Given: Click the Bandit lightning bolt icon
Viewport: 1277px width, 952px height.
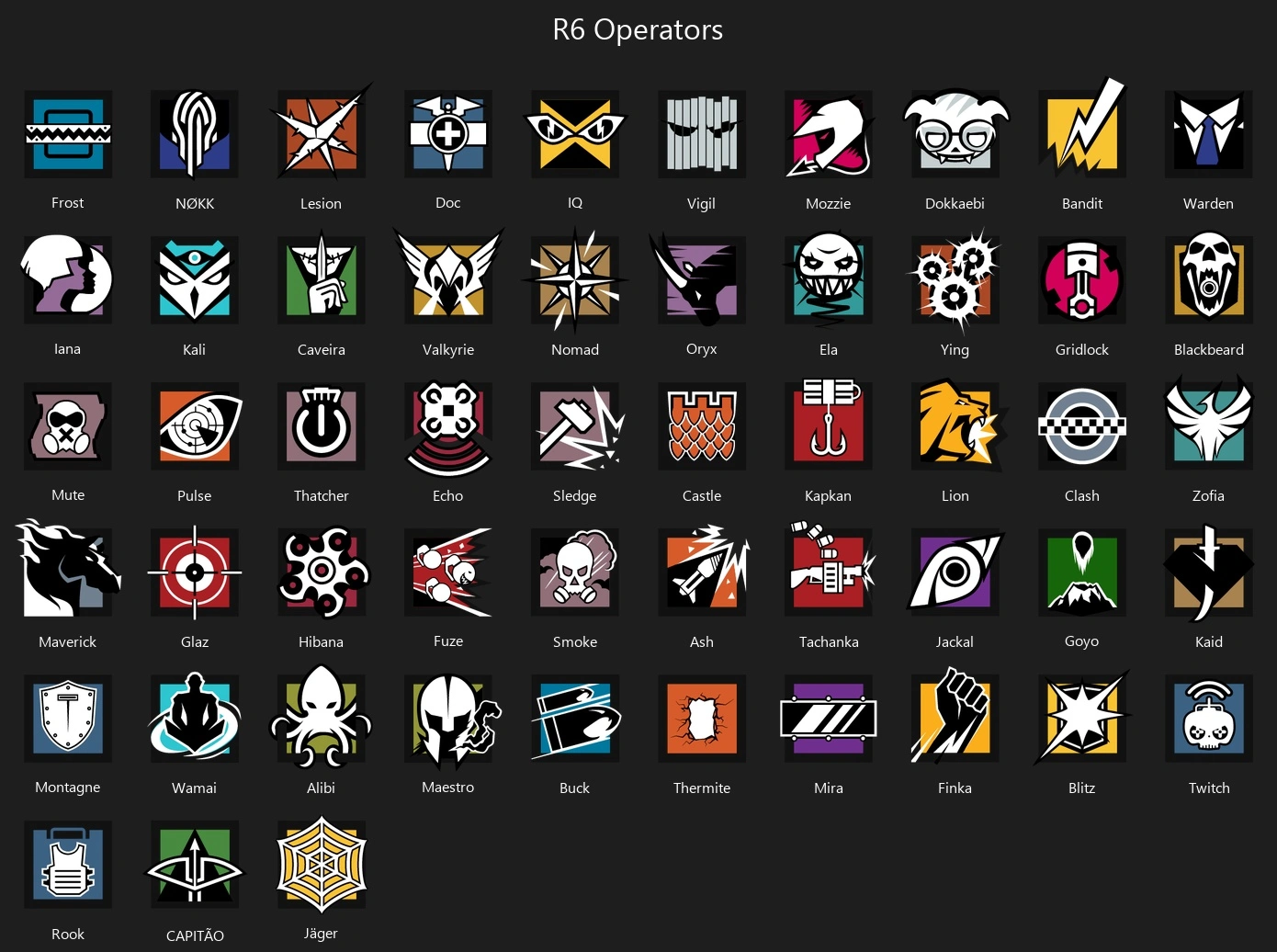Looking at the screenshot, I should coord(1082,129).
